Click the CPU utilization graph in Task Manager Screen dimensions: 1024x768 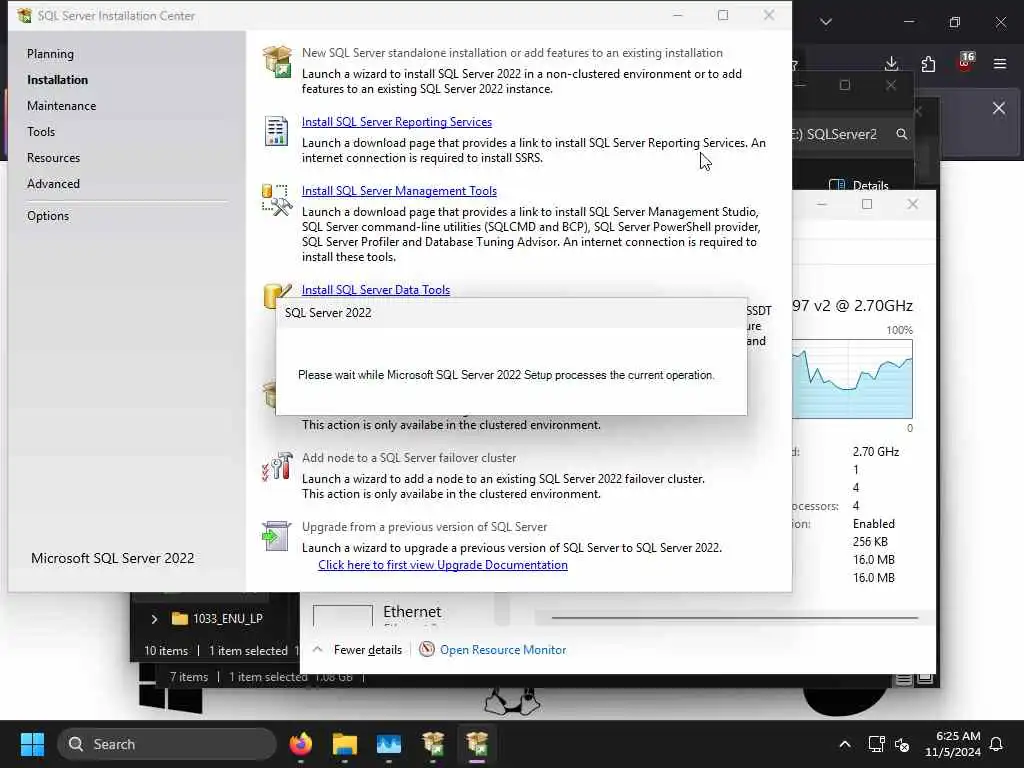point(852,379)
